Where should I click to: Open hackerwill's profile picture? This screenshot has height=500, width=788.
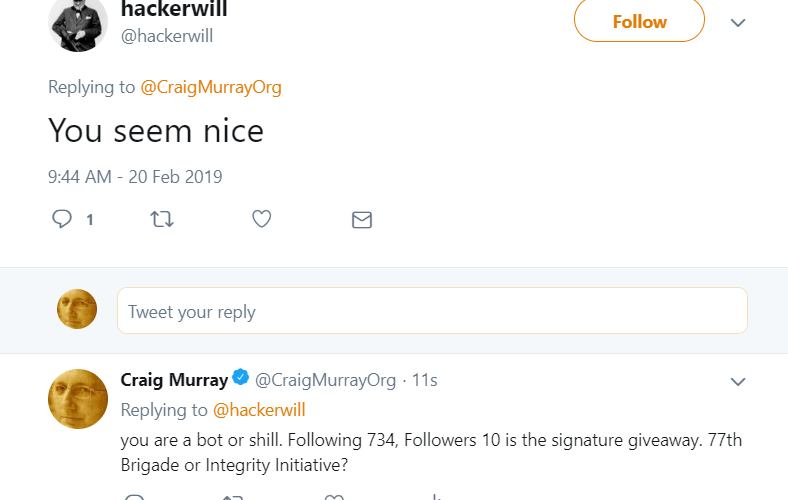[x=77, y=22]
